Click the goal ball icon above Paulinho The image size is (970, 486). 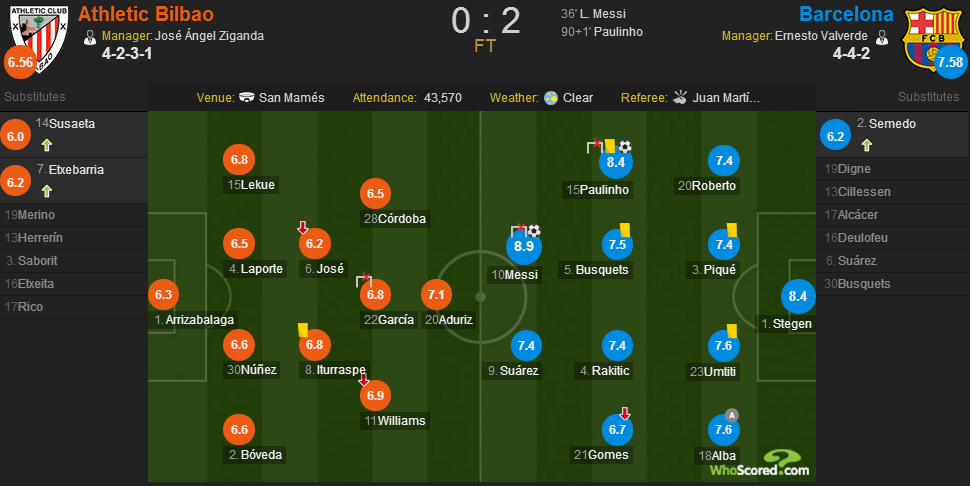click(625, 147)
